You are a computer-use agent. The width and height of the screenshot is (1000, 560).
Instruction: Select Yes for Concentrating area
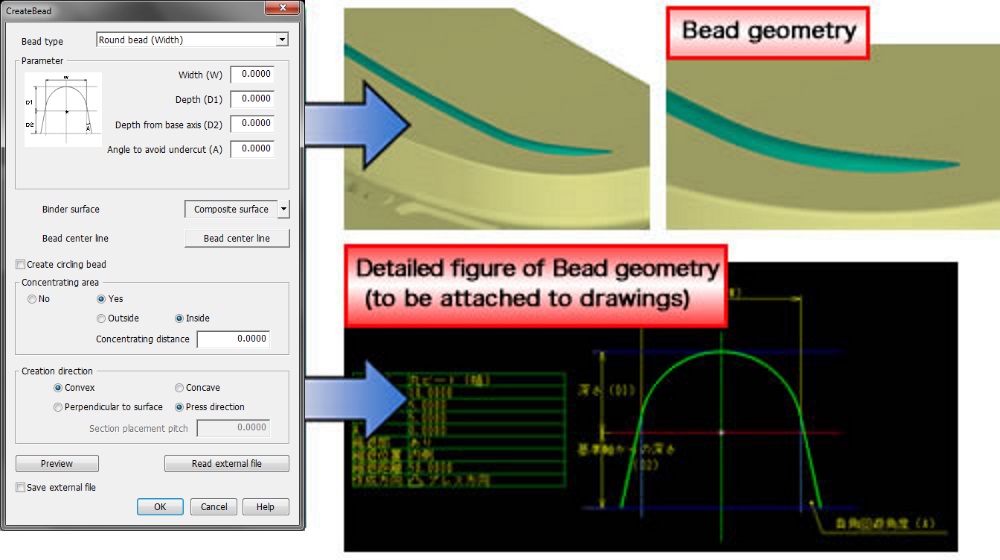click(x=102, y=299)
